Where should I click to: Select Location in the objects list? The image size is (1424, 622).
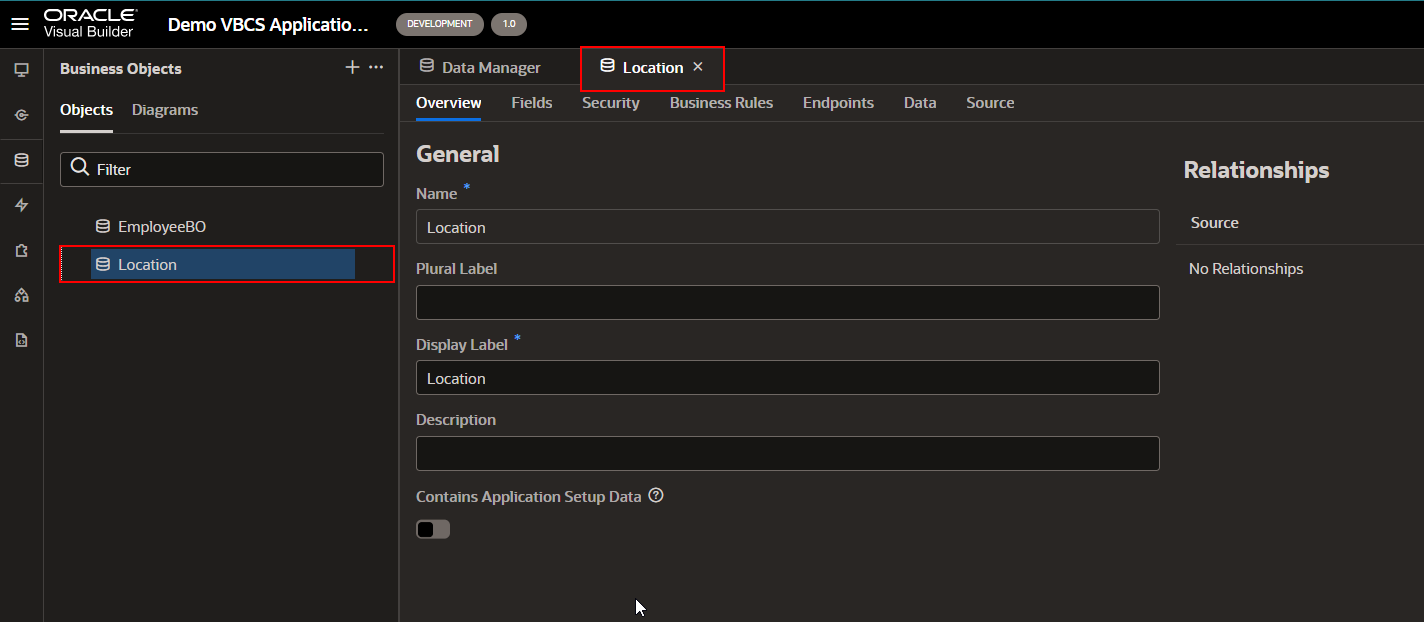pos(222,265)
